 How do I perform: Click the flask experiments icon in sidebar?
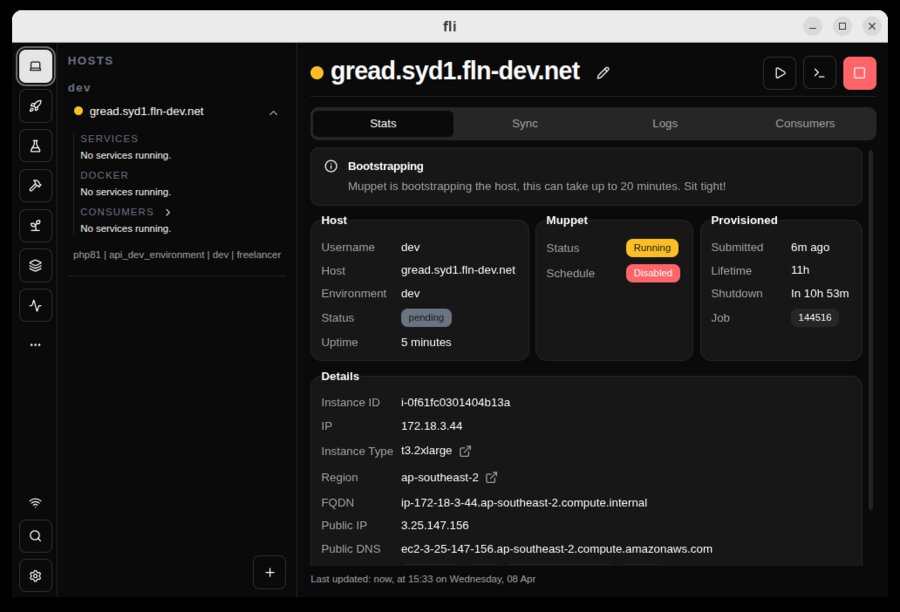click(x=35, y=146)
